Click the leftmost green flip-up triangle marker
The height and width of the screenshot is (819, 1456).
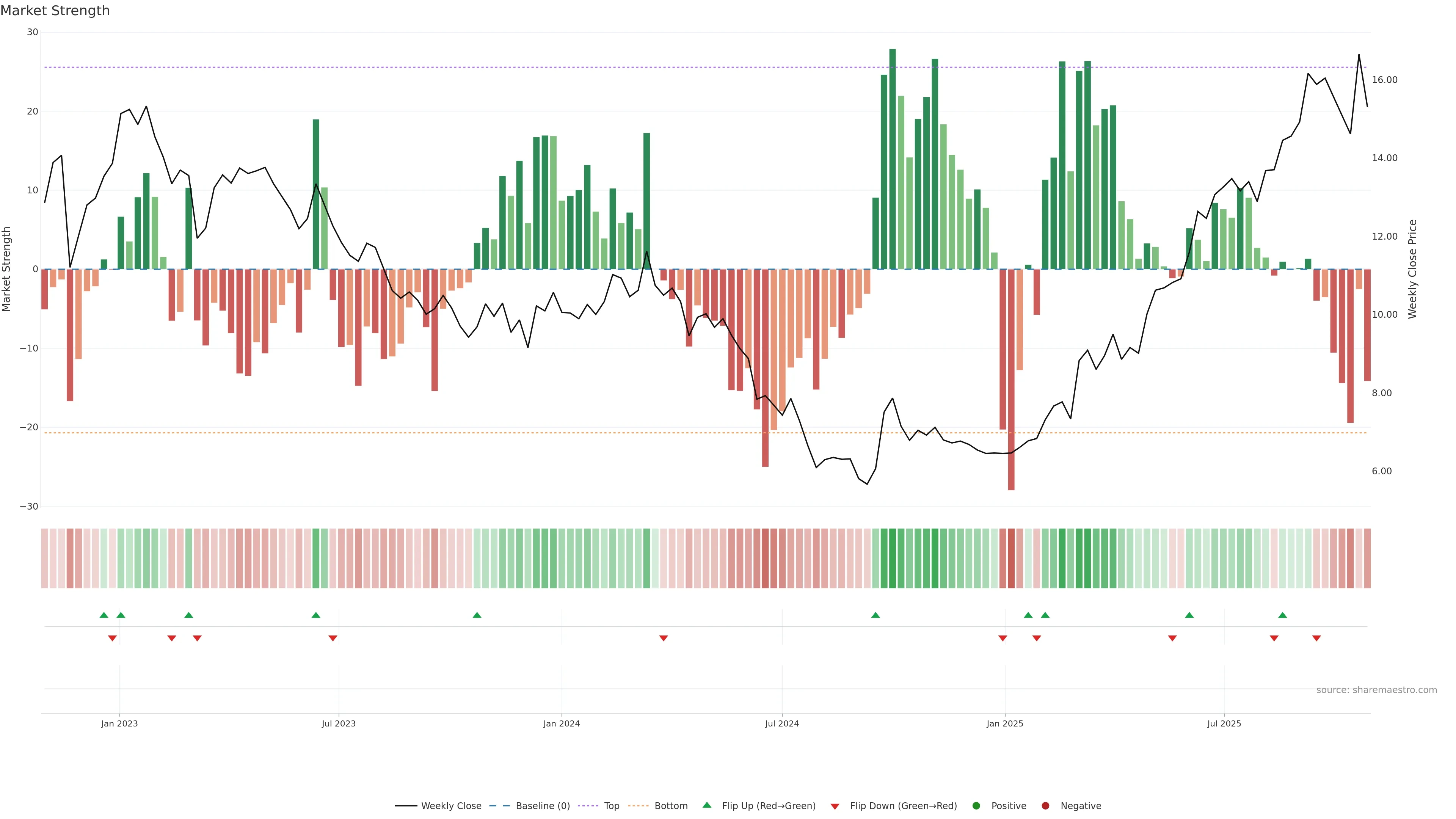coord(104,615)
